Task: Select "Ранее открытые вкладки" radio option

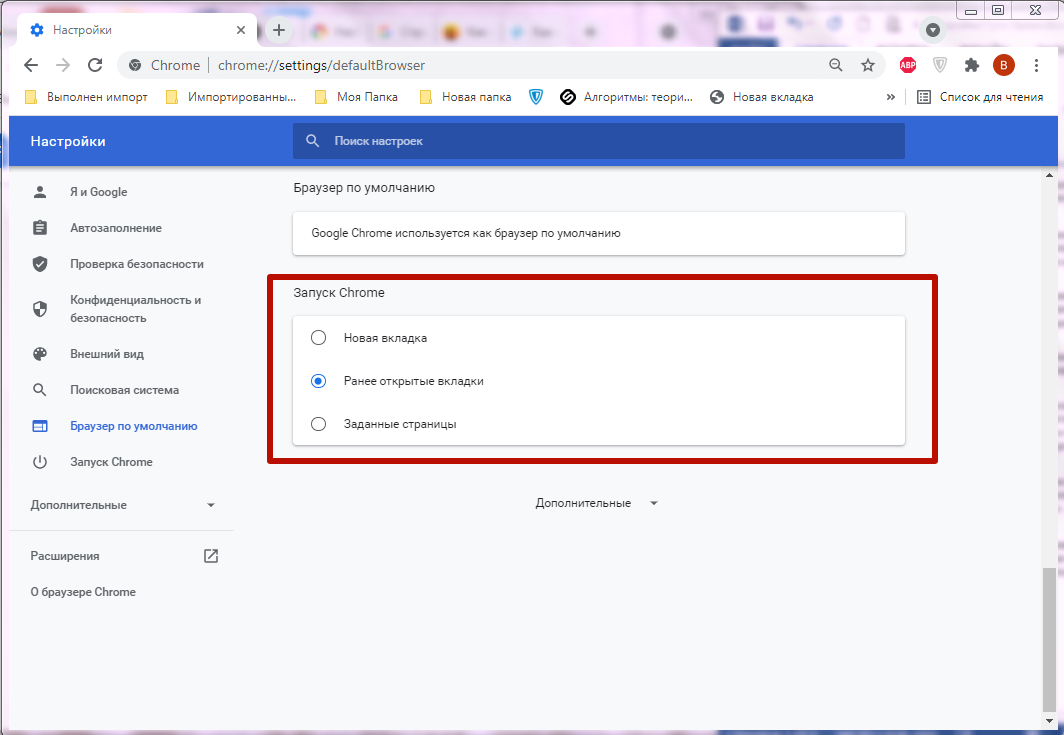Action: click(319, 381)
